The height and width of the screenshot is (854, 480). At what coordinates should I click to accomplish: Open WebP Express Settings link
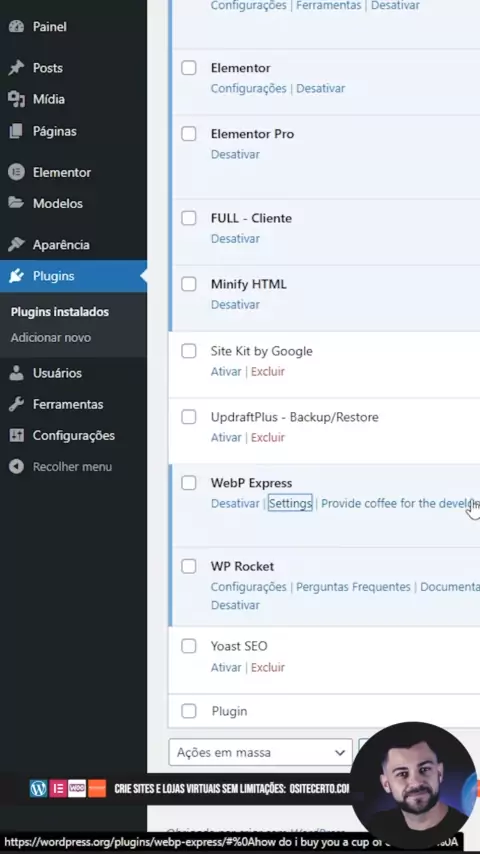(290, 503)
